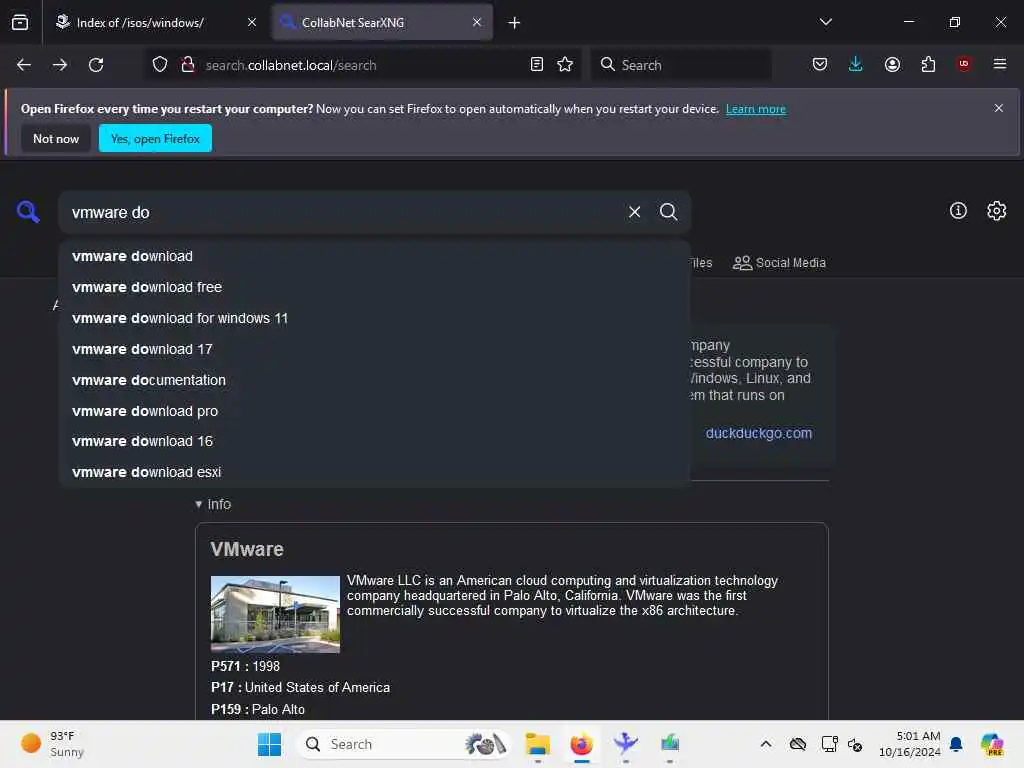
Task: Choose suggestion vmware download
Action: tap(374, 256)
